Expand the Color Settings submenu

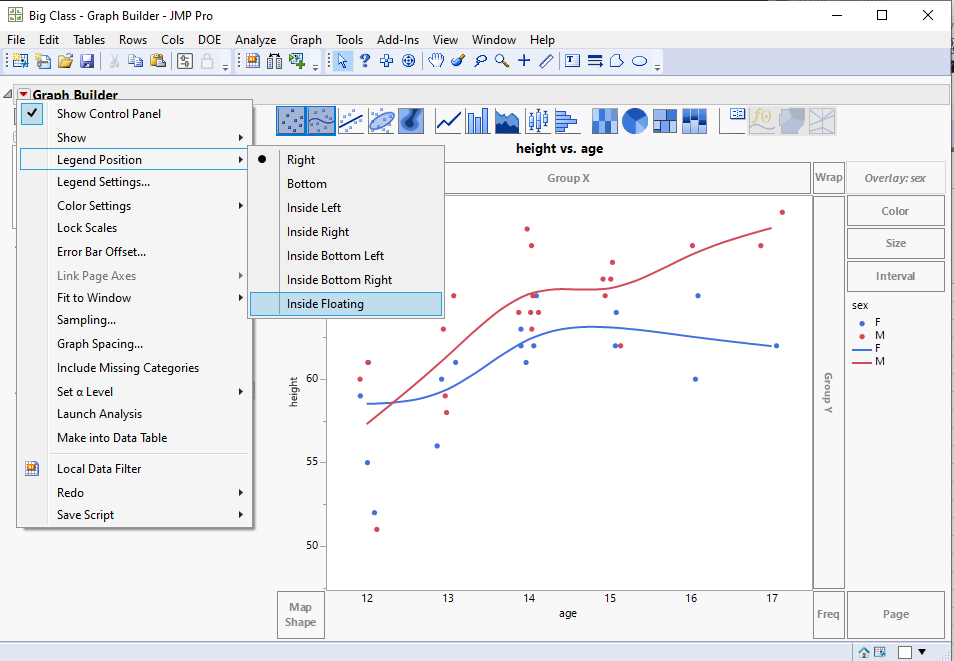point(136,206)
